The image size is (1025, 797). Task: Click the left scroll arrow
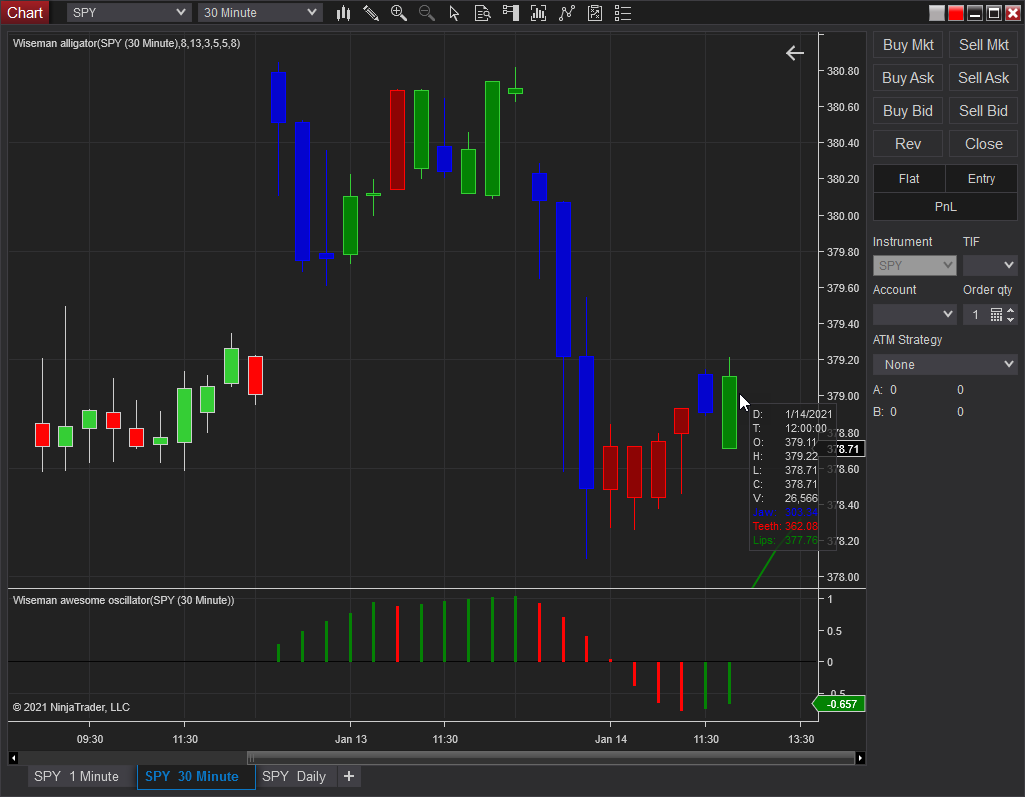pos(13,758)
